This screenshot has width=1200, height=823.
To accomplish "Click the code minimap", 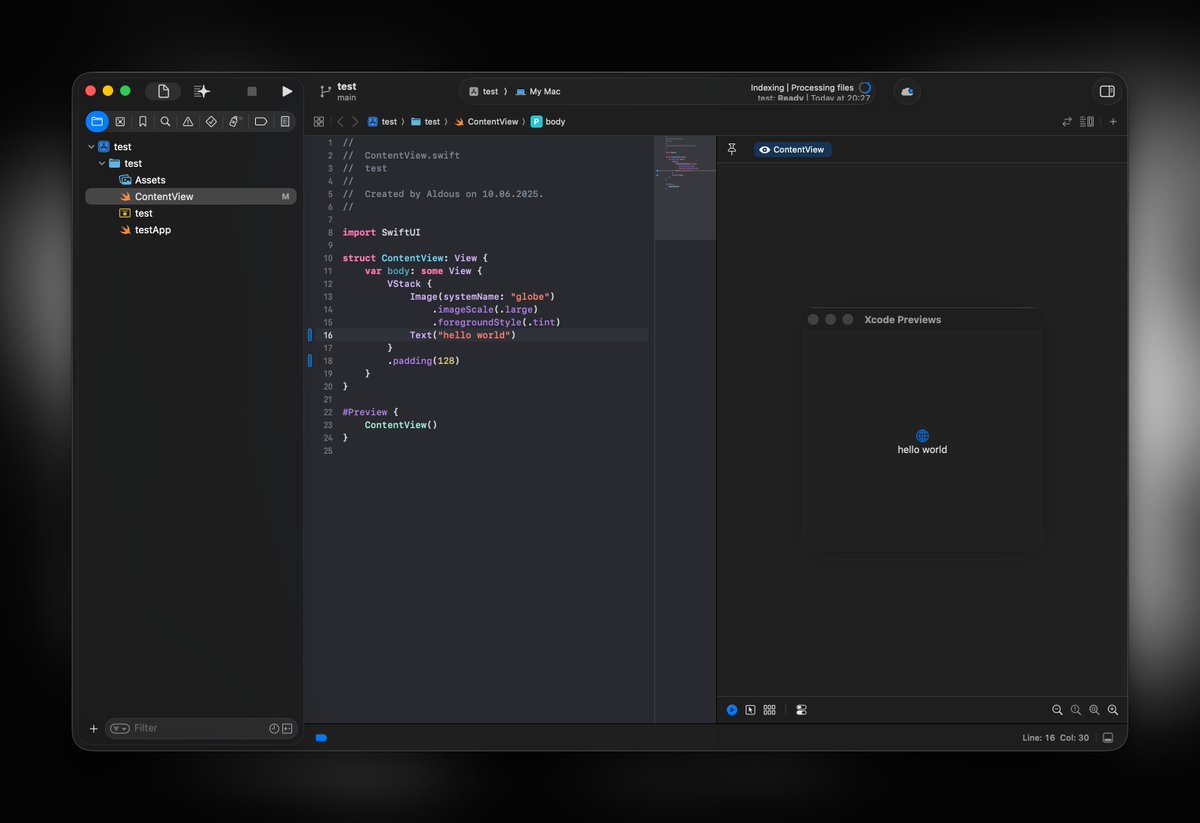I will (x=684, y=186).
